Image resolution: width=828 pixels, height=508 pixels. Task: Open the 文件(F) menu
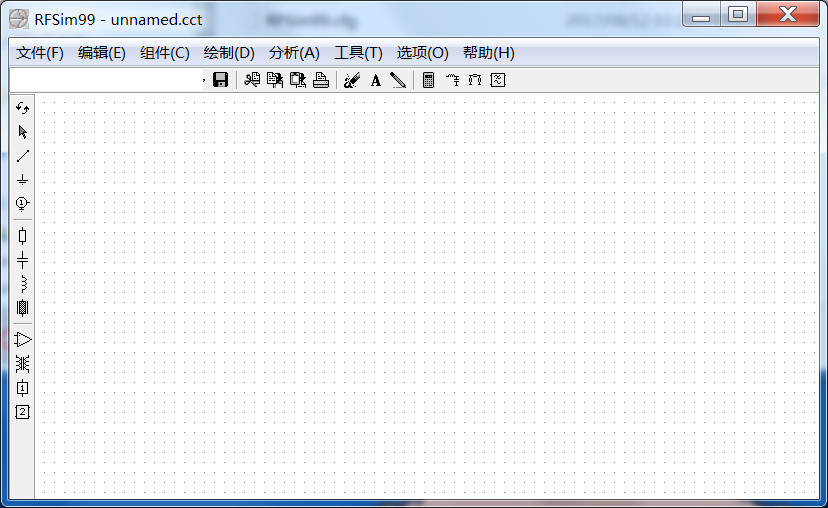click(40, 53)
